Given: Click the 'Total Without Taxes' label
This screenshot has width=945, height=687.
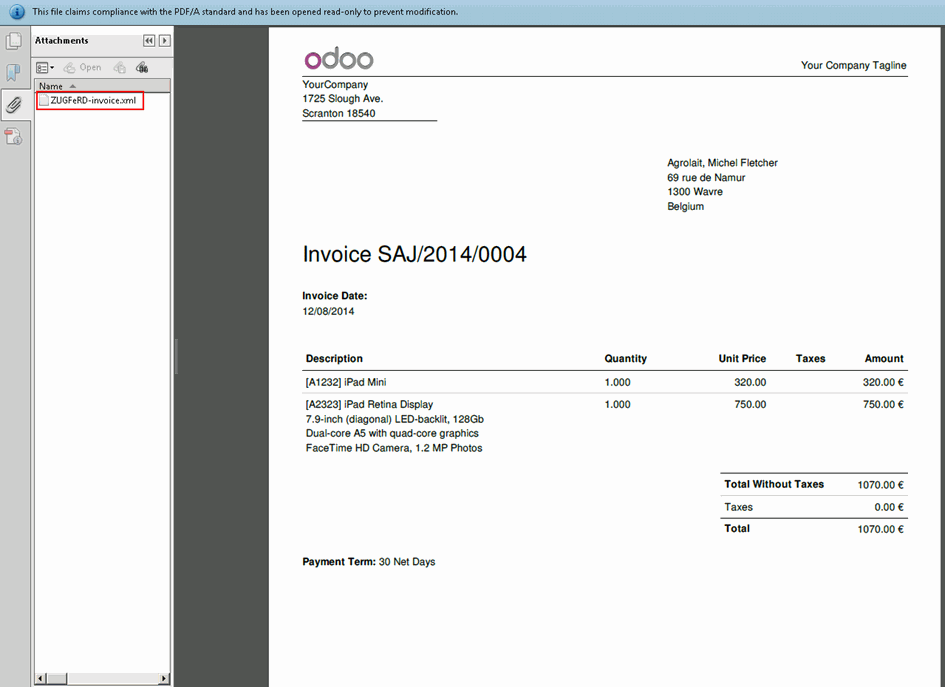Looking at the screenshot, I should click(x=774, y=484).
